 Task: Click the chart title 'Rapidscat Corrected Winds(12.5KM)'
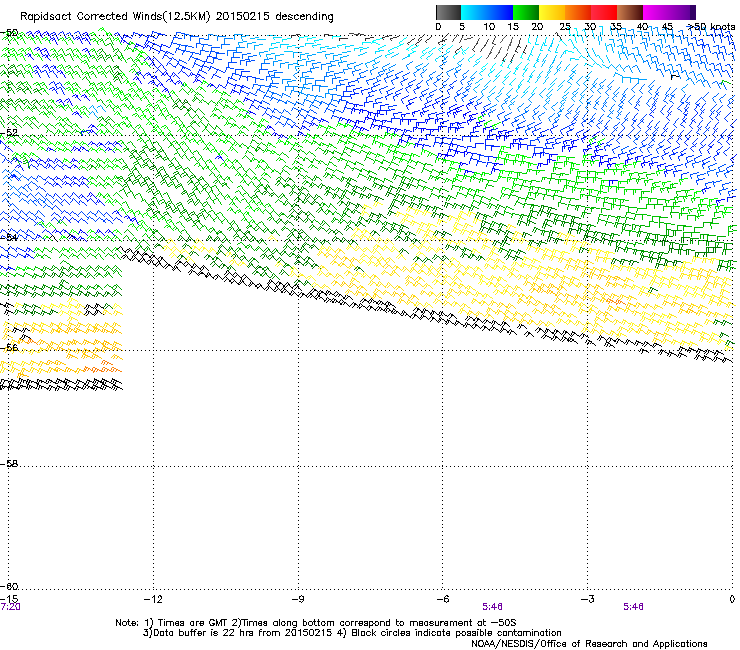tap(115, 17)
